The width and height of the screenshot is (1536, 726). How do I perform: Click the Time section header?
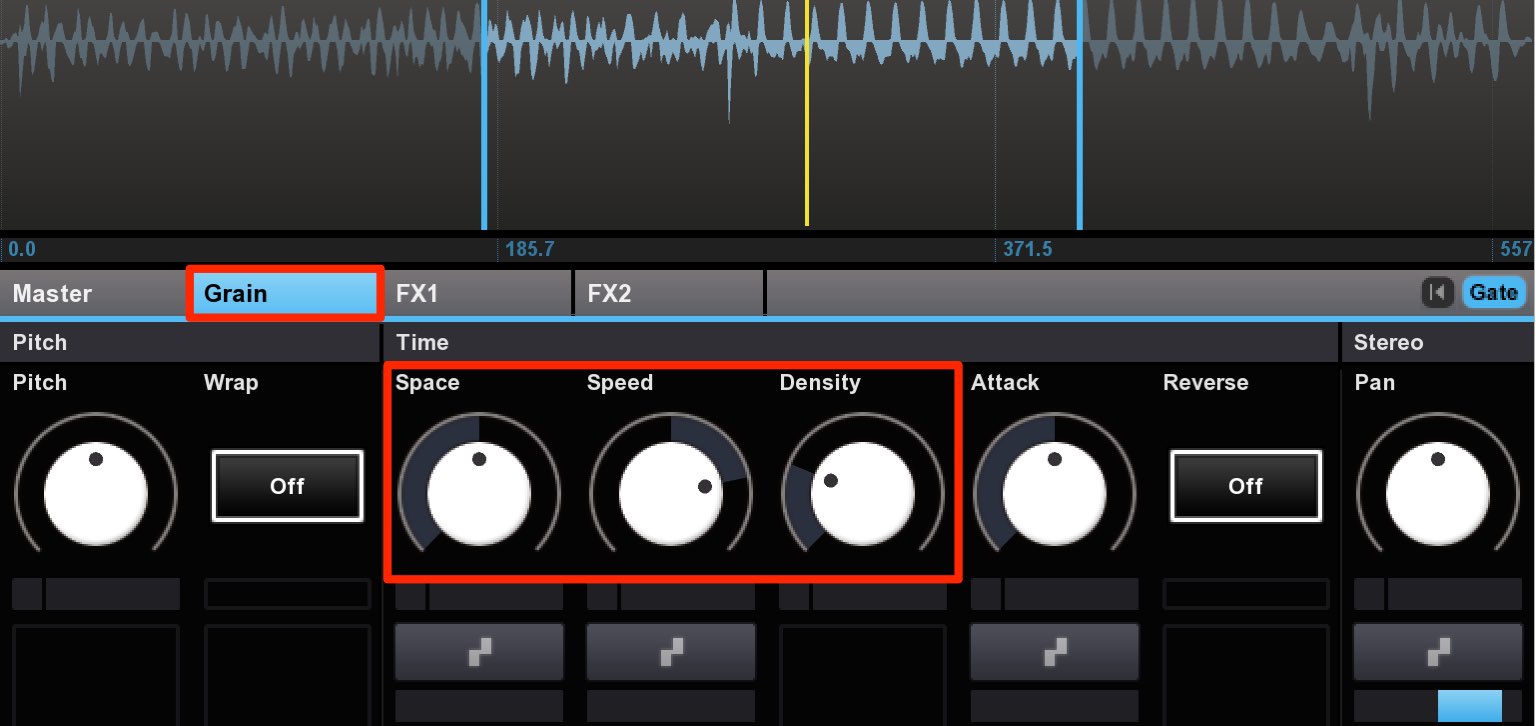coord(860,342)
